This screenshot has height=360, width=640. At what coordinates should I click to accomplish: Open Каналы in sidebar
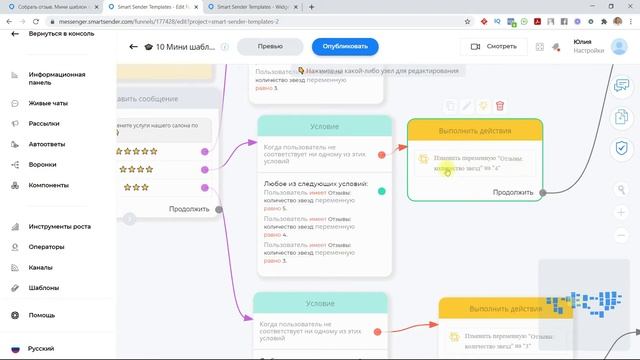40,267
